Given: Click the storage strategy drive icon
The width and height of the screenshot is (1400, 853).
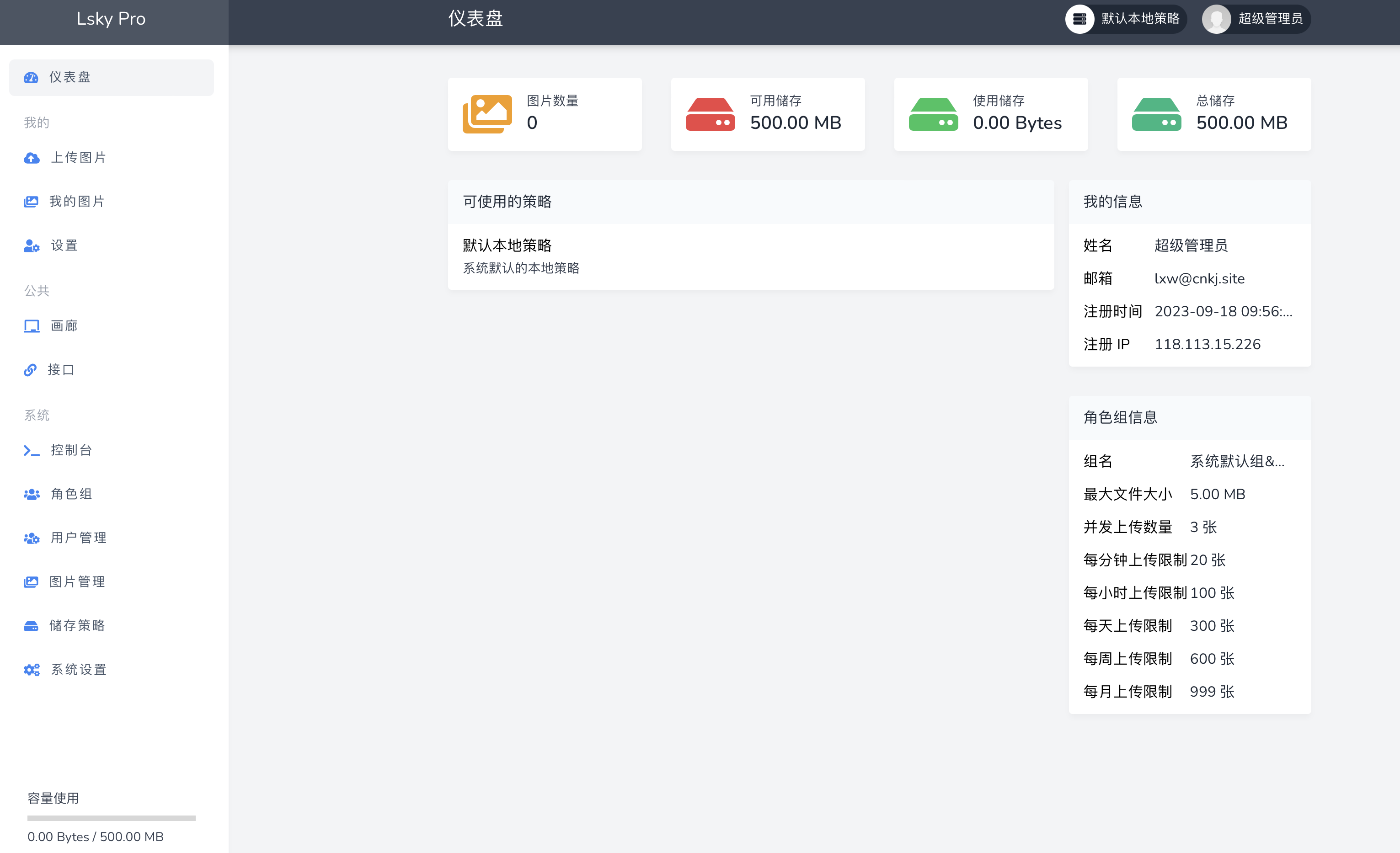Looking at the screenshot, I should click(x=31, y=626).
